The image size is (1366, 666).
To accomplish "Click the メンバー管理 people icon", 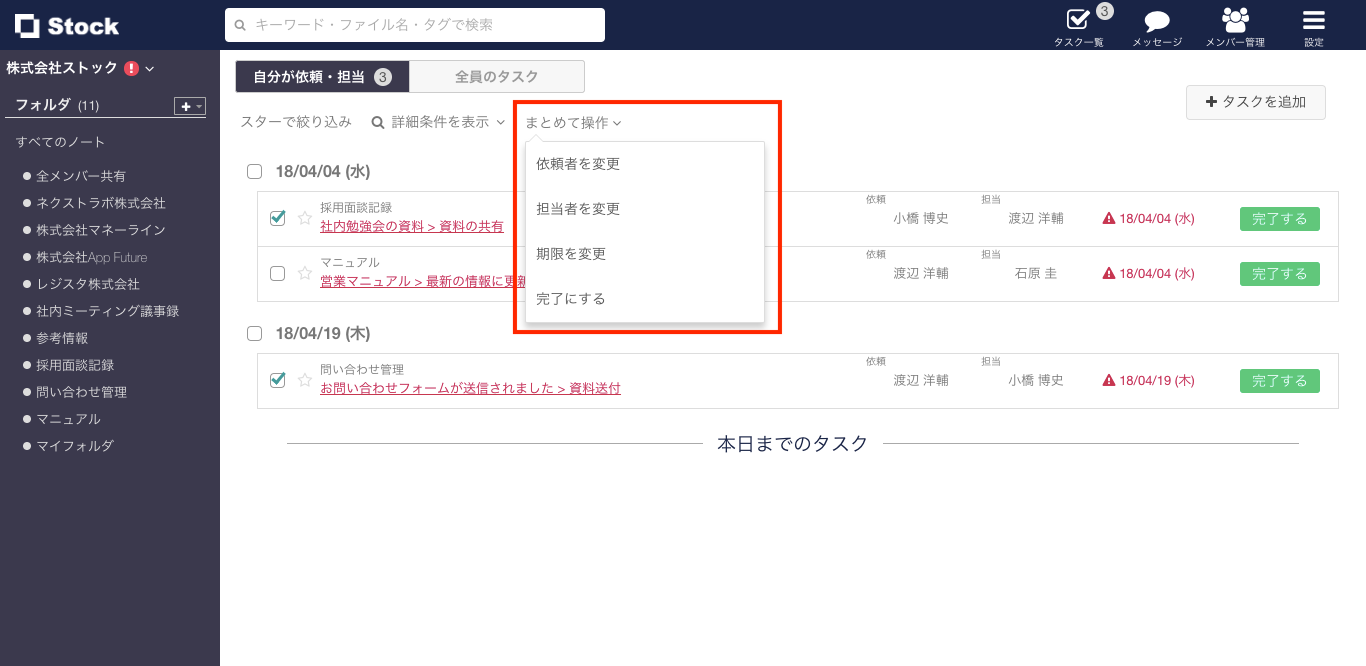I will [x=1235, y=20].
